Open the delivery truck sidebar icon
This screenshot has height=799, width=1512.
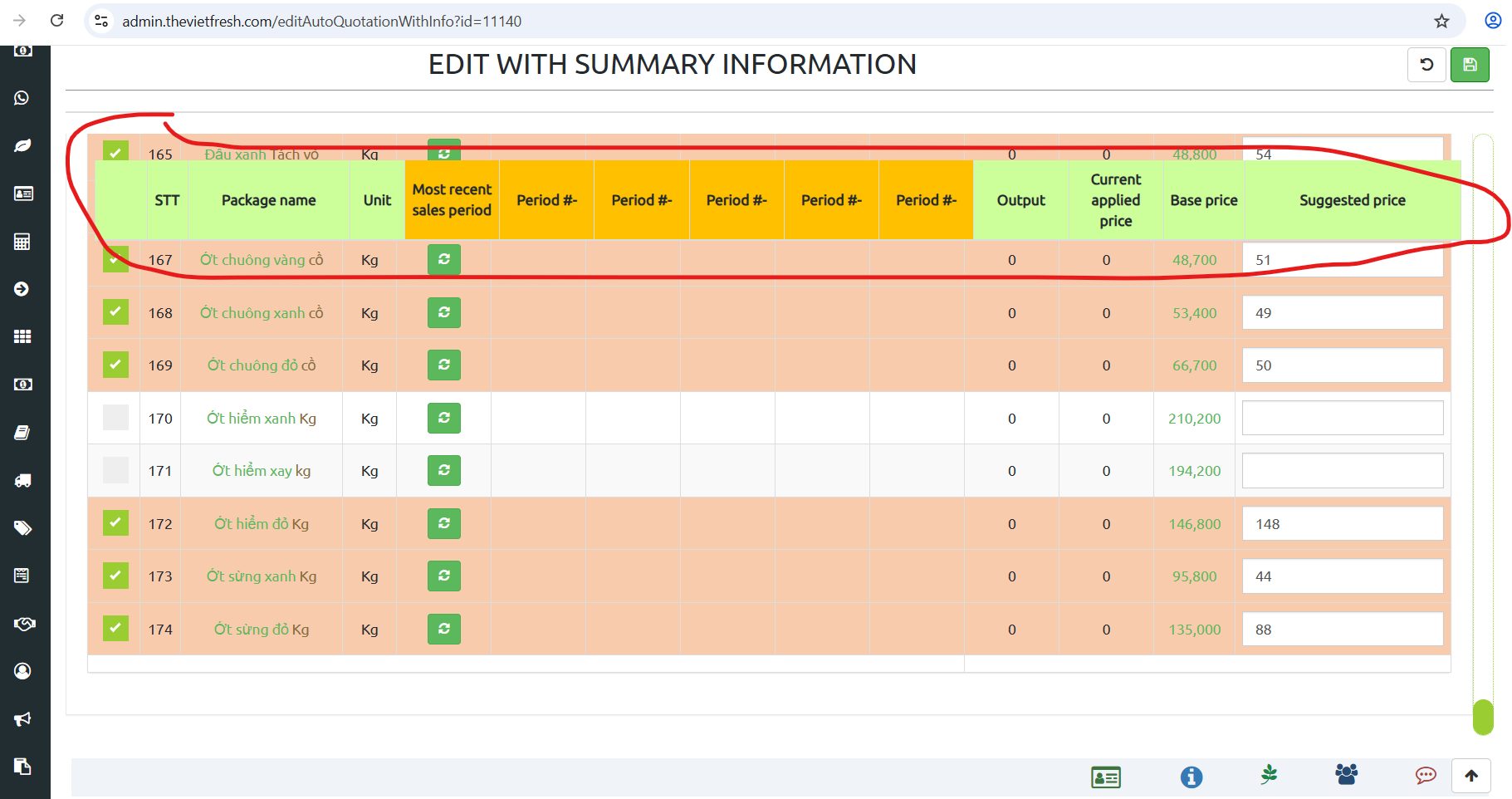click(22, 480)
